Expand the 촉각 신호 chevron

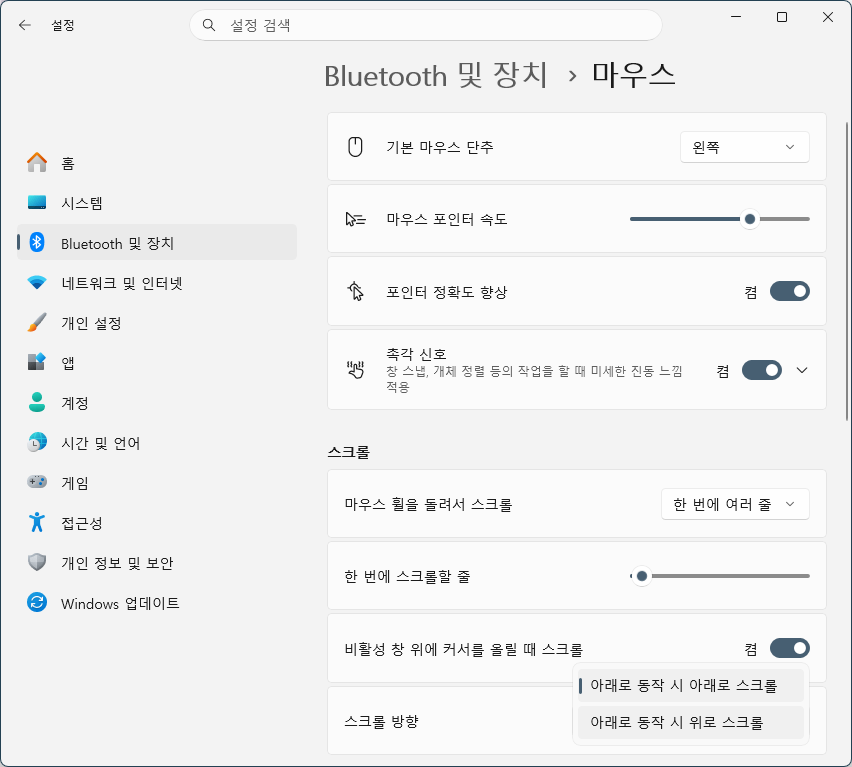[802, 370]
